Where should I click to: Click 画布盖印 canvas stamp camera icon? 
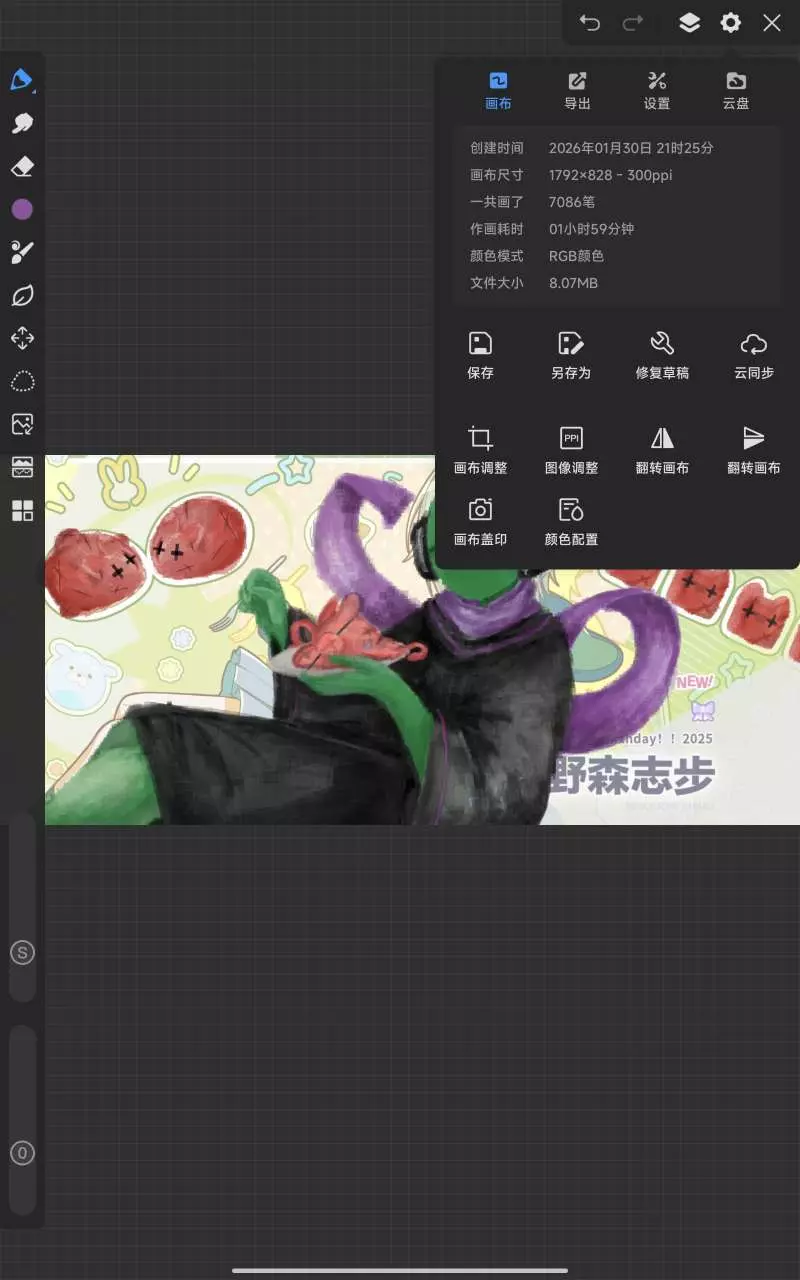point(480,522)
